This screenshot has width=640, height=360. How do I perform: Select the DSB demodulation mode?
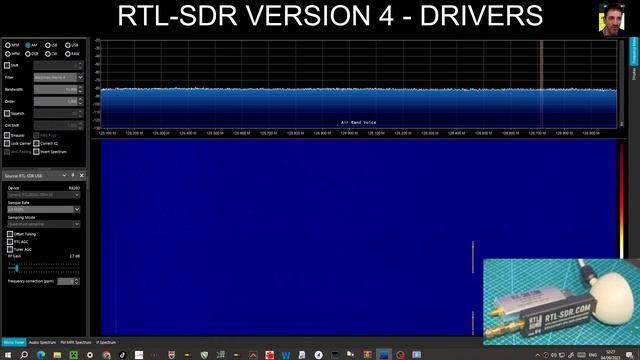tap(28, 53)
